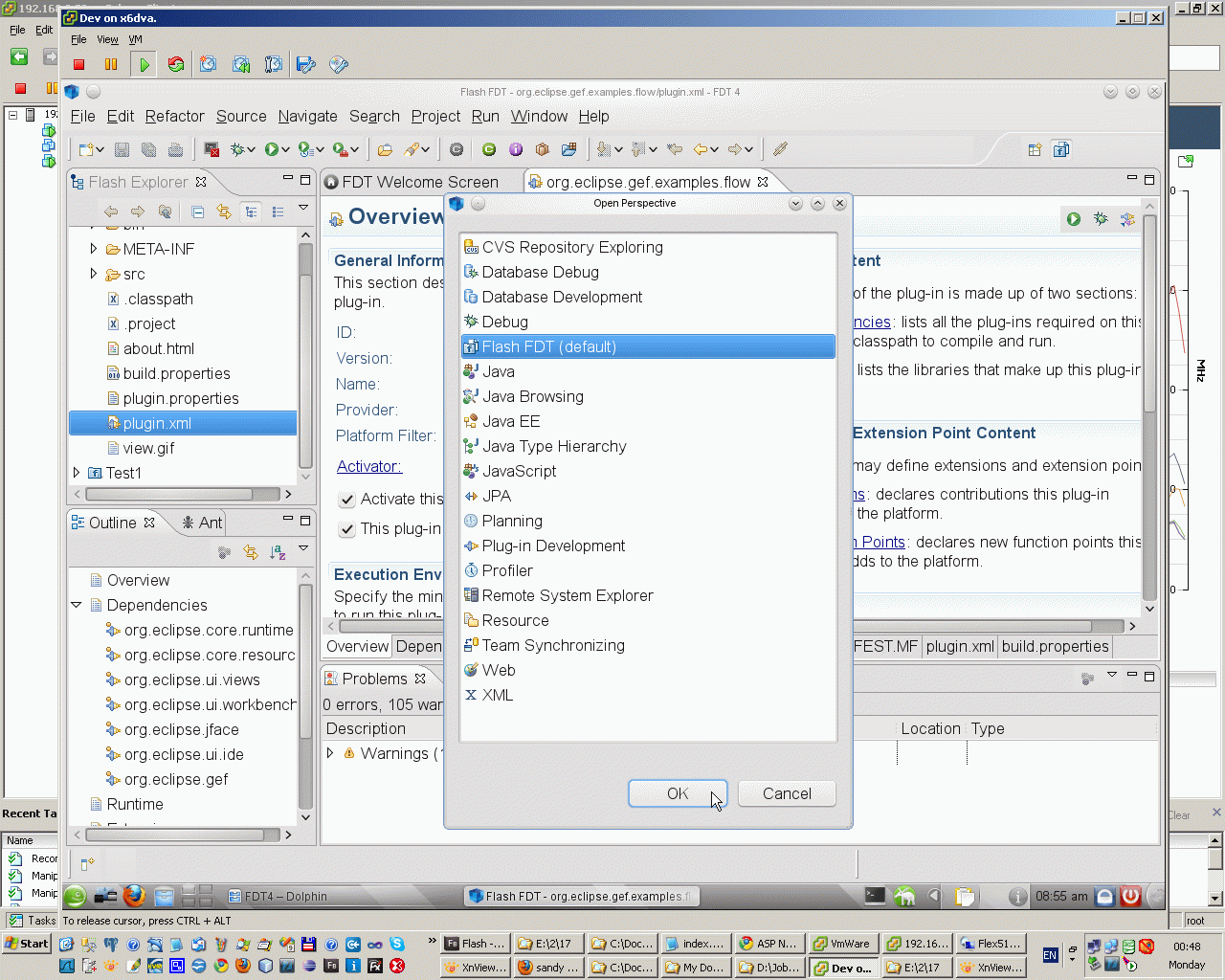The width and height of the screenshot is (1225, 980).
Task: Cancel the Open Perspective dialog
Action: tap(787, 793)
